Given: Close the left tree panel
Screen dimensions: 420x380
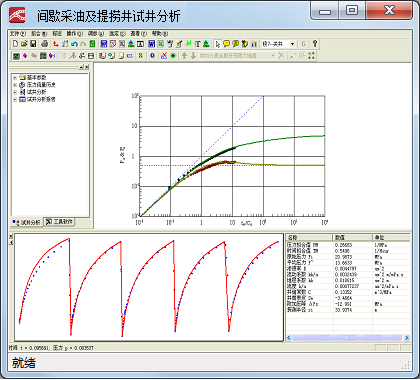Looking at the screenshot, I should pyautogui.click(x=87, y=67).
